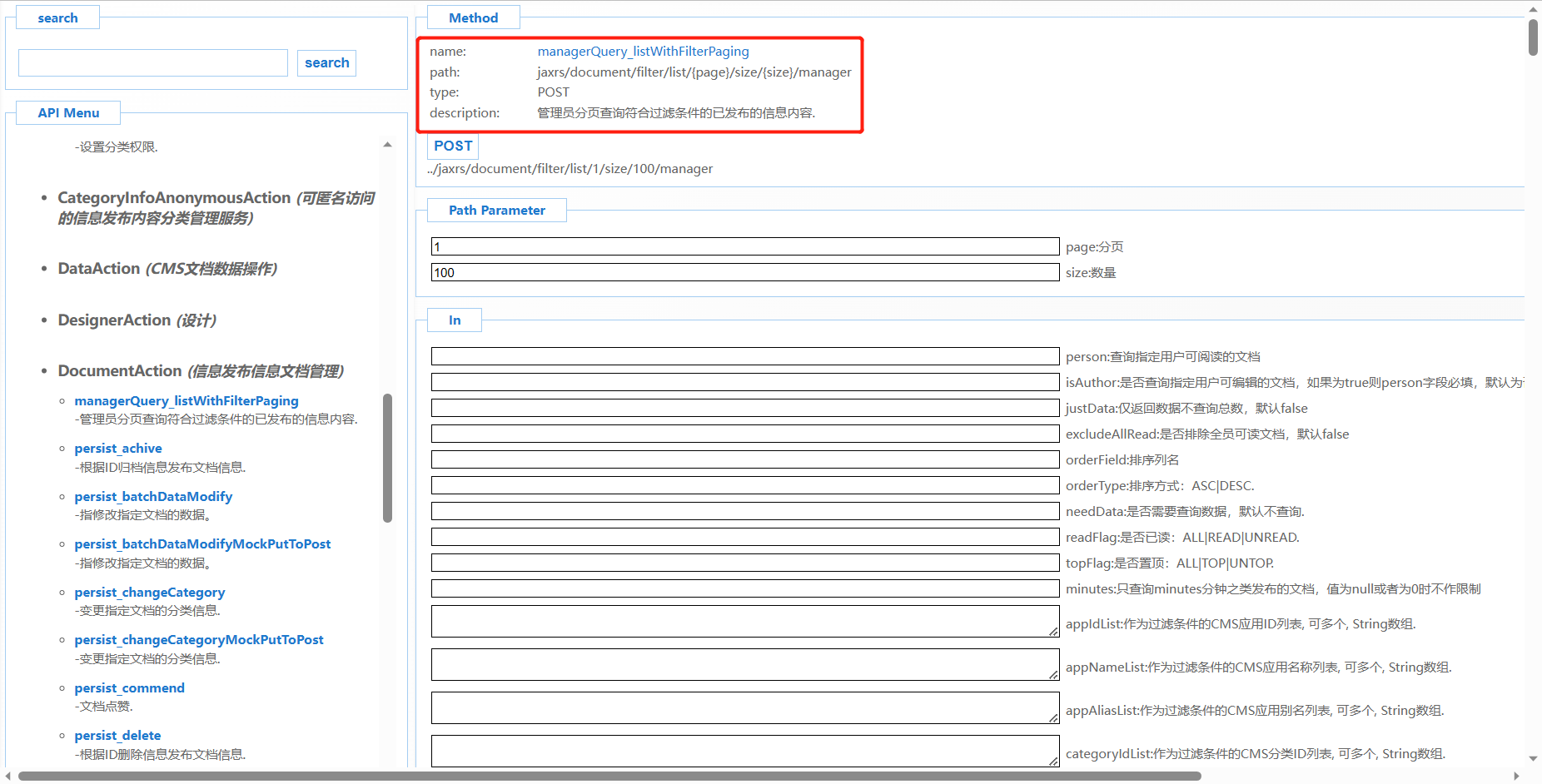Expand CategoryInfoAnonymousAction menu group
The height and width of the screenshot is (784, 1542).
216,208
